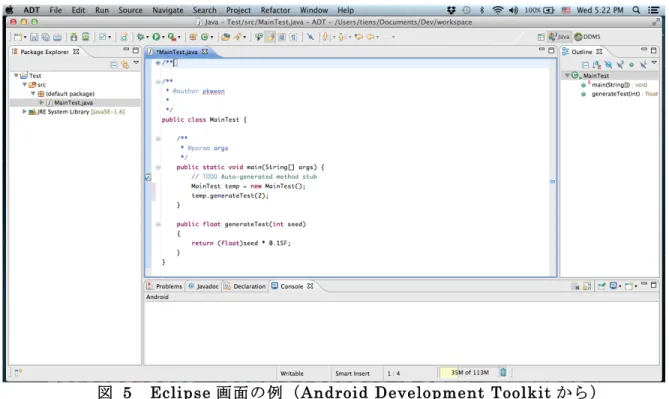Toggle Link with Editor in Package Explorer
This screenshot has height=399, width=669.
[x=125, y=65]
